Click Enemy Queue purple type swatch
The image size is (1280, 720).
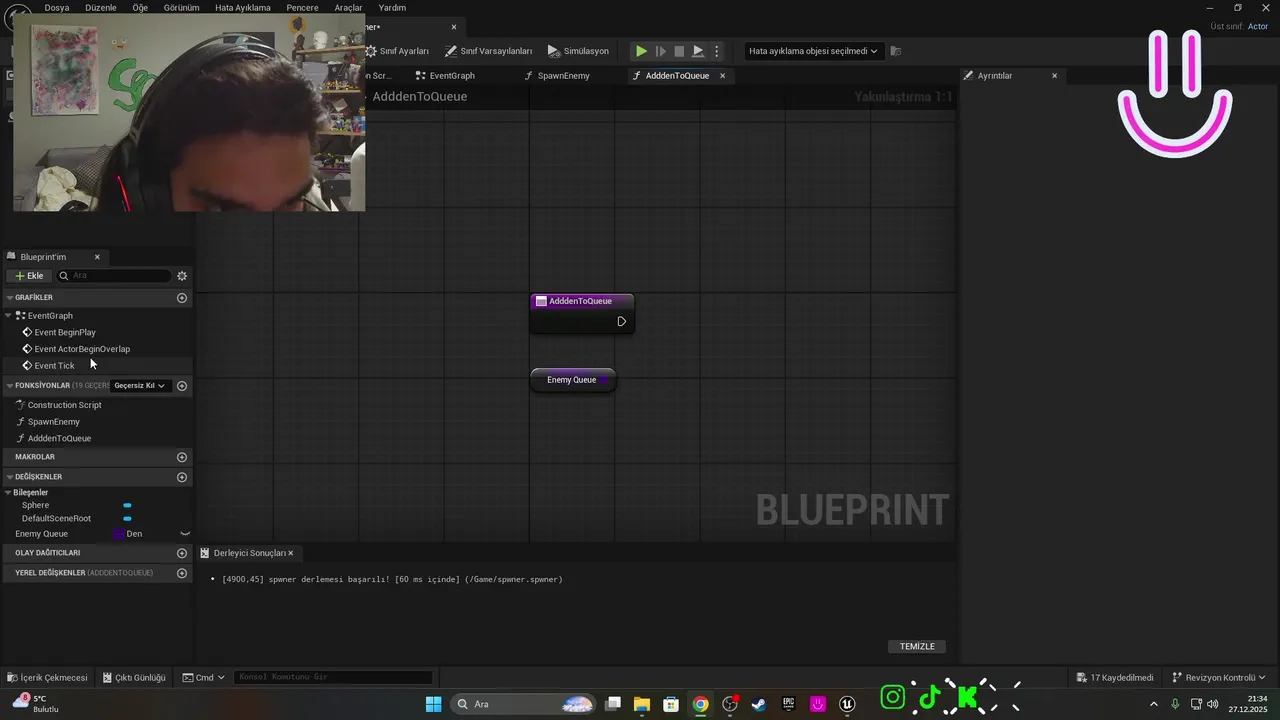click(x=119, y=534)
